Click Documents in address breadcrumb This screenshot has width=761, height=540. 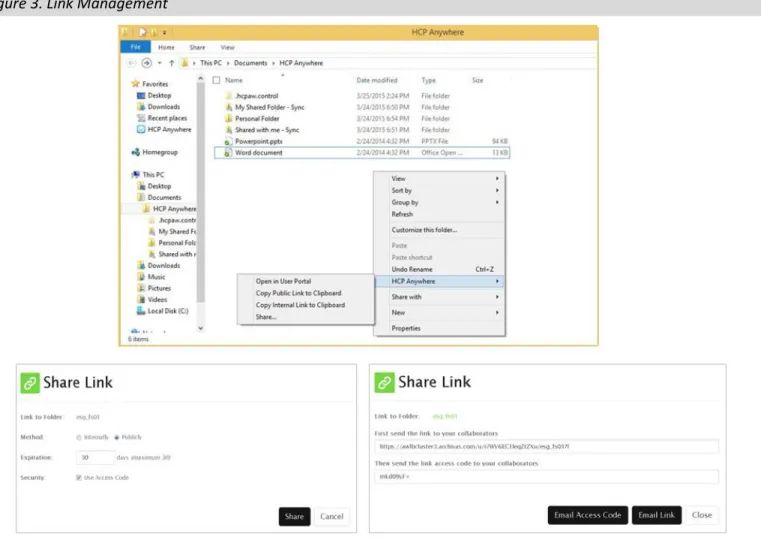pos(250,63)
